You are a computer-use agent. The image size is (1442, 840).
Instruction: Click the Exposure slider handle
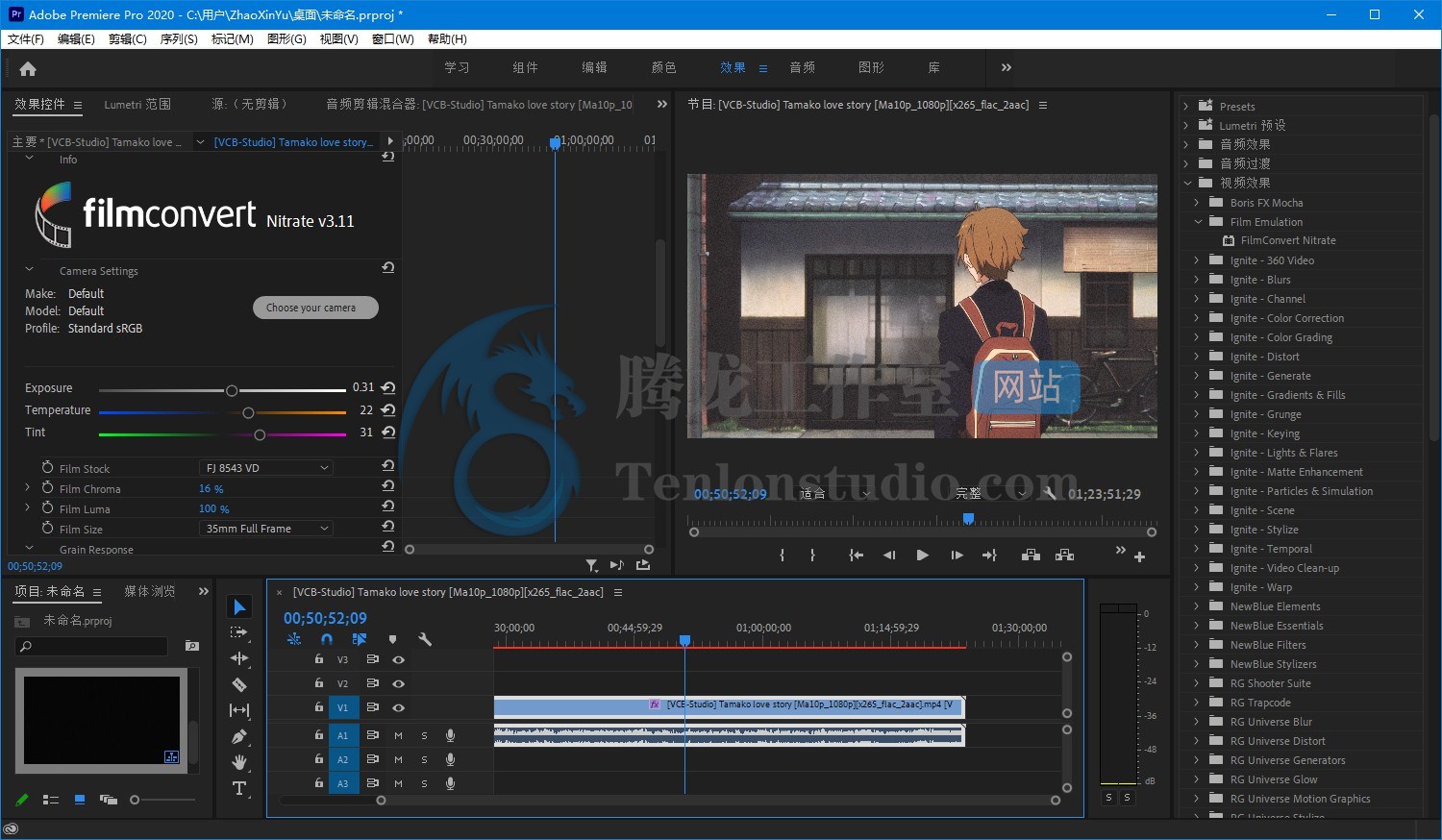coord(232,390)
